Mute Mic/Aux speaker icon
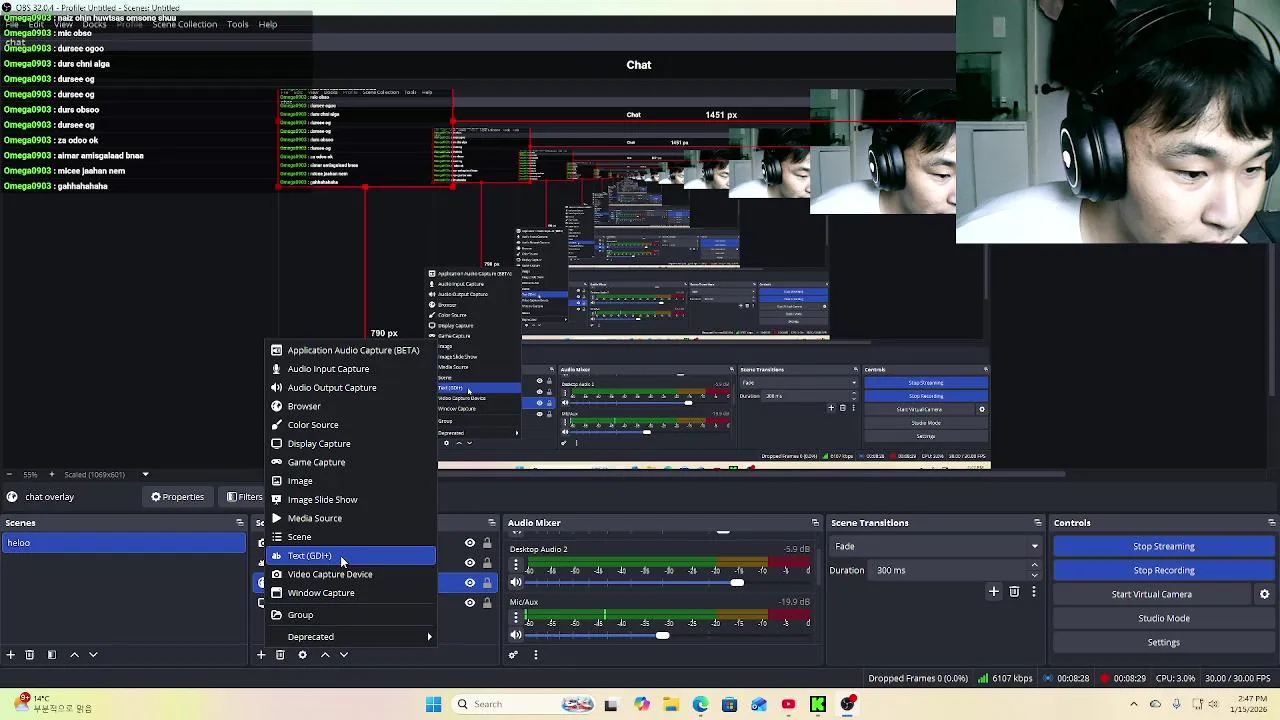This screenshot has height=720, width=1280. 516,635
